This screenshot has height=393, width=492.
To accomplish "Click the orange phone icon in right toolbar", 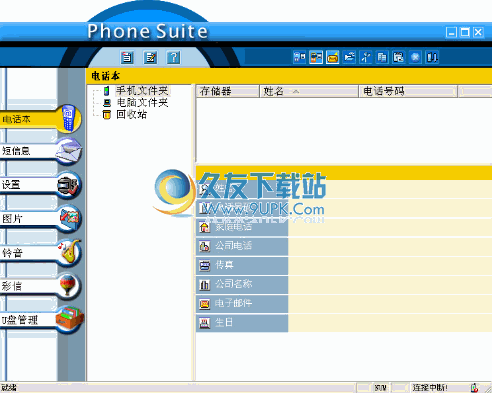I will click(316, 57).
